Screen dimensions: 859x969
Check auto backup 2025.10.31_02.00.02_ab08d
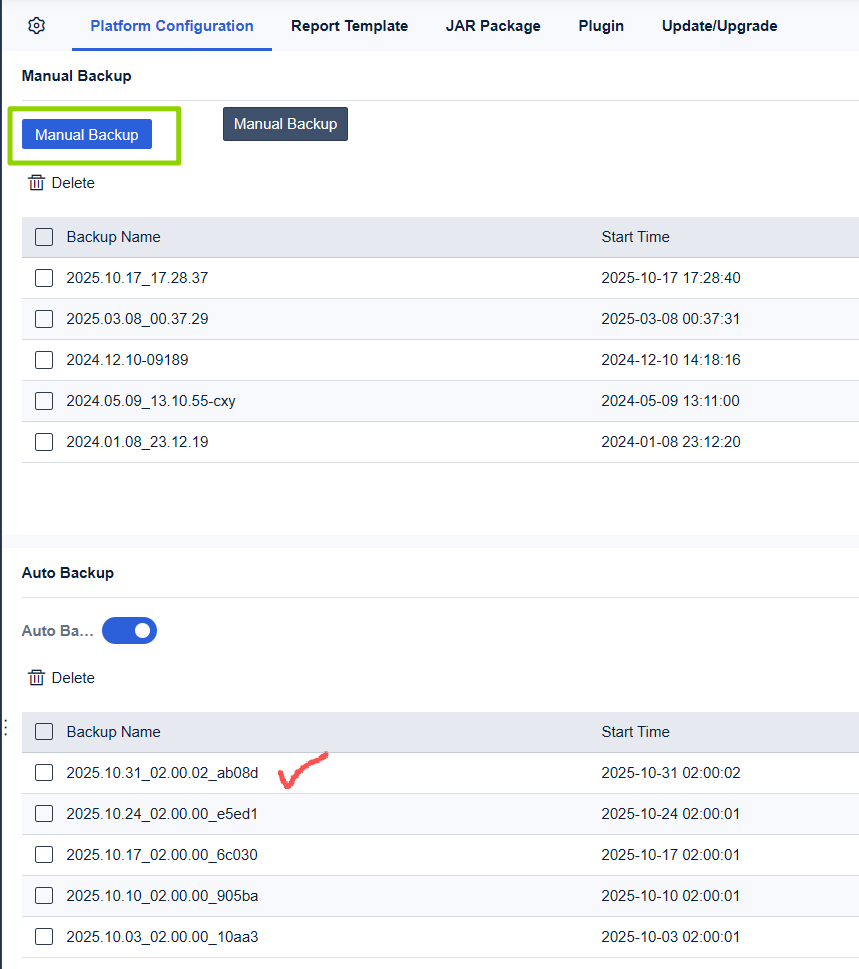pos(44,772)
